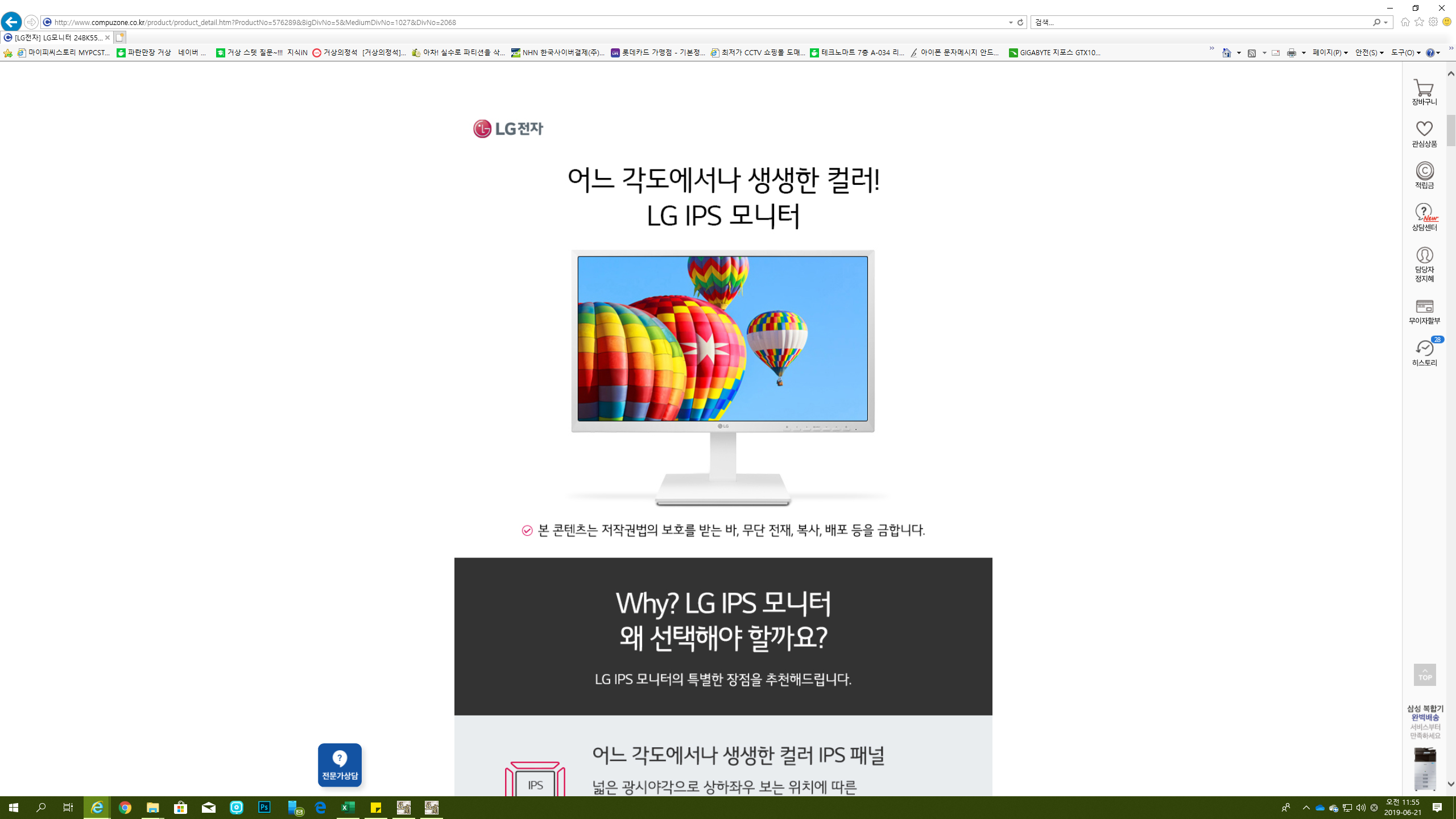Click the 검색 search input box
1456x819 pixels.
[1200, 22]
